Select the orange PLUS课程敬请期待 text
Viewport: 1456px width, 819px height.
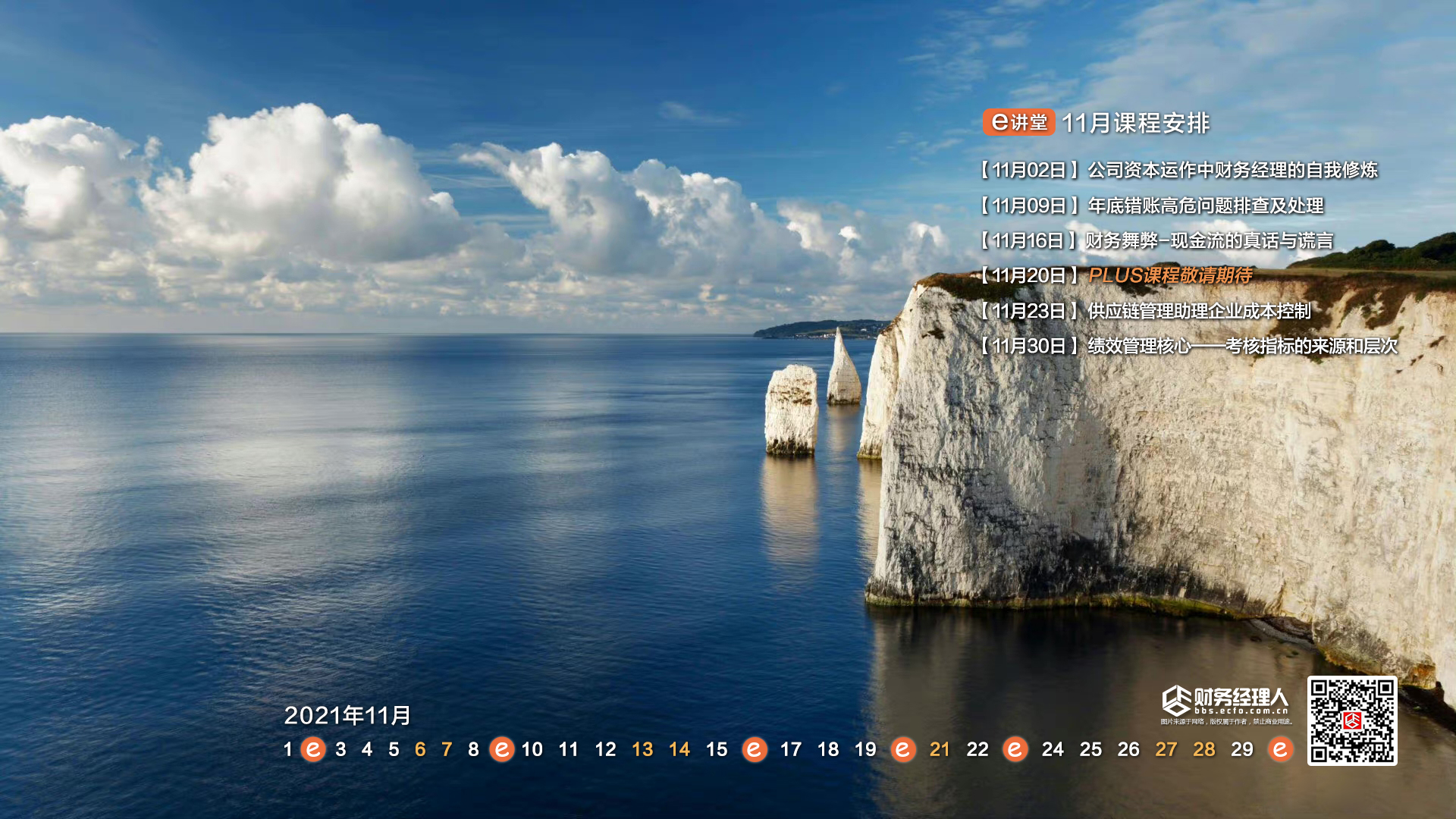click(x=1171, y=275)
